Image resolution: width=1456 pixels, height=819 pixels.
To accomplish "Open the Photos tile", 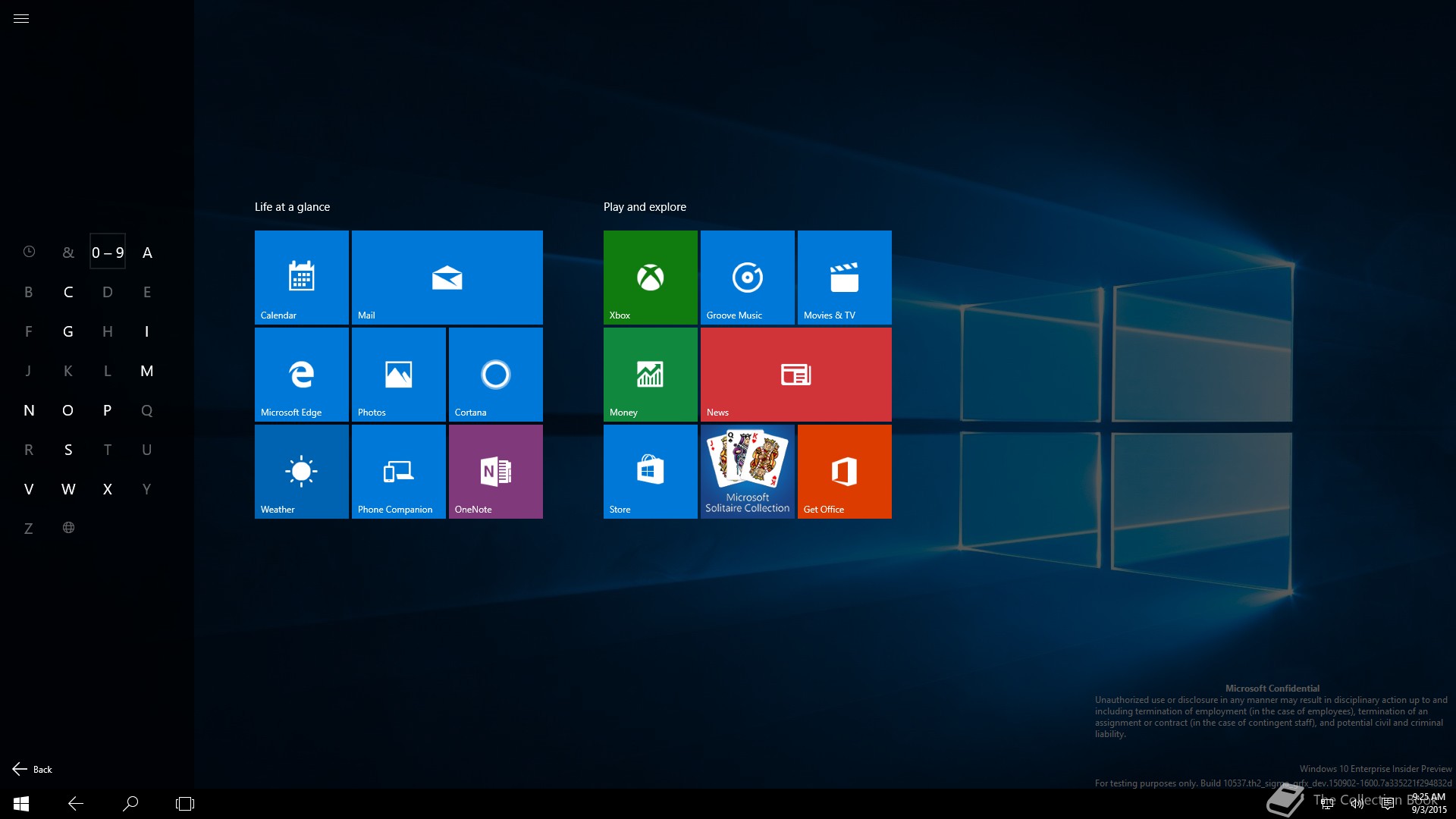I will [399, 375].
